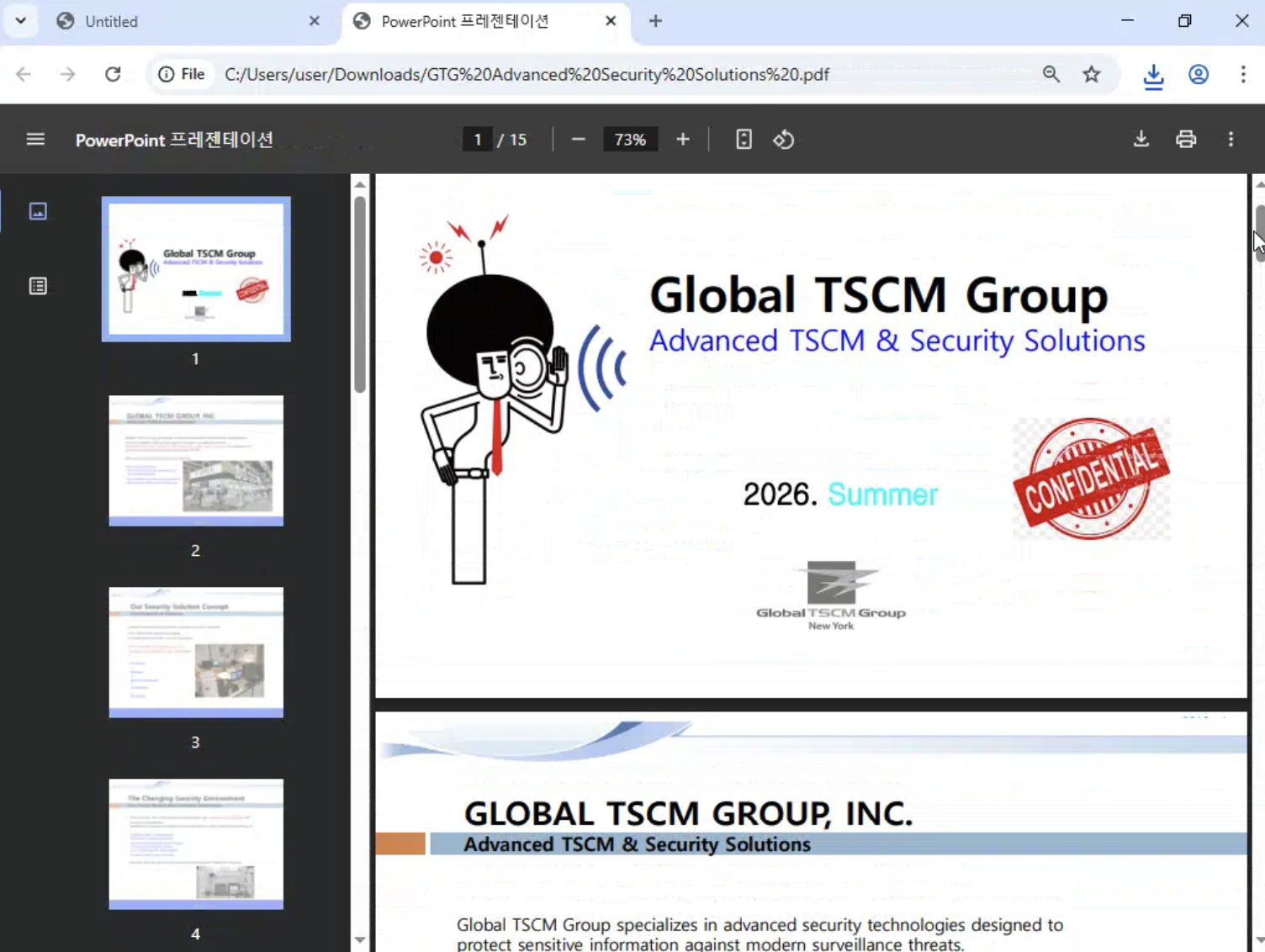Select page 2 thumbnail
Viewport: 1265px width, 952px height.
pos(196,461)
